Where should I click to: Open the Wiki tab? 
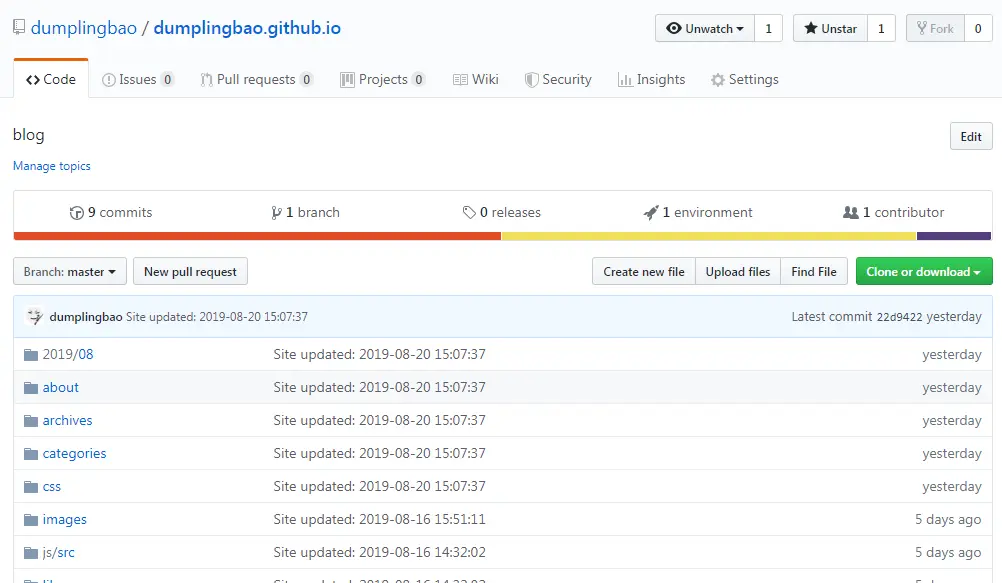[x=475, y=79]
